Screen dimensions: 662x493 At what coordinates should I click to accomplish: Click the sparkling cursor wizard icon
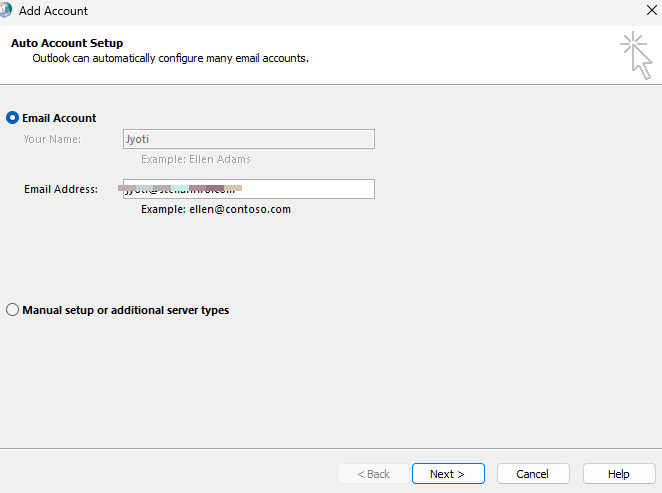[635, 54]
